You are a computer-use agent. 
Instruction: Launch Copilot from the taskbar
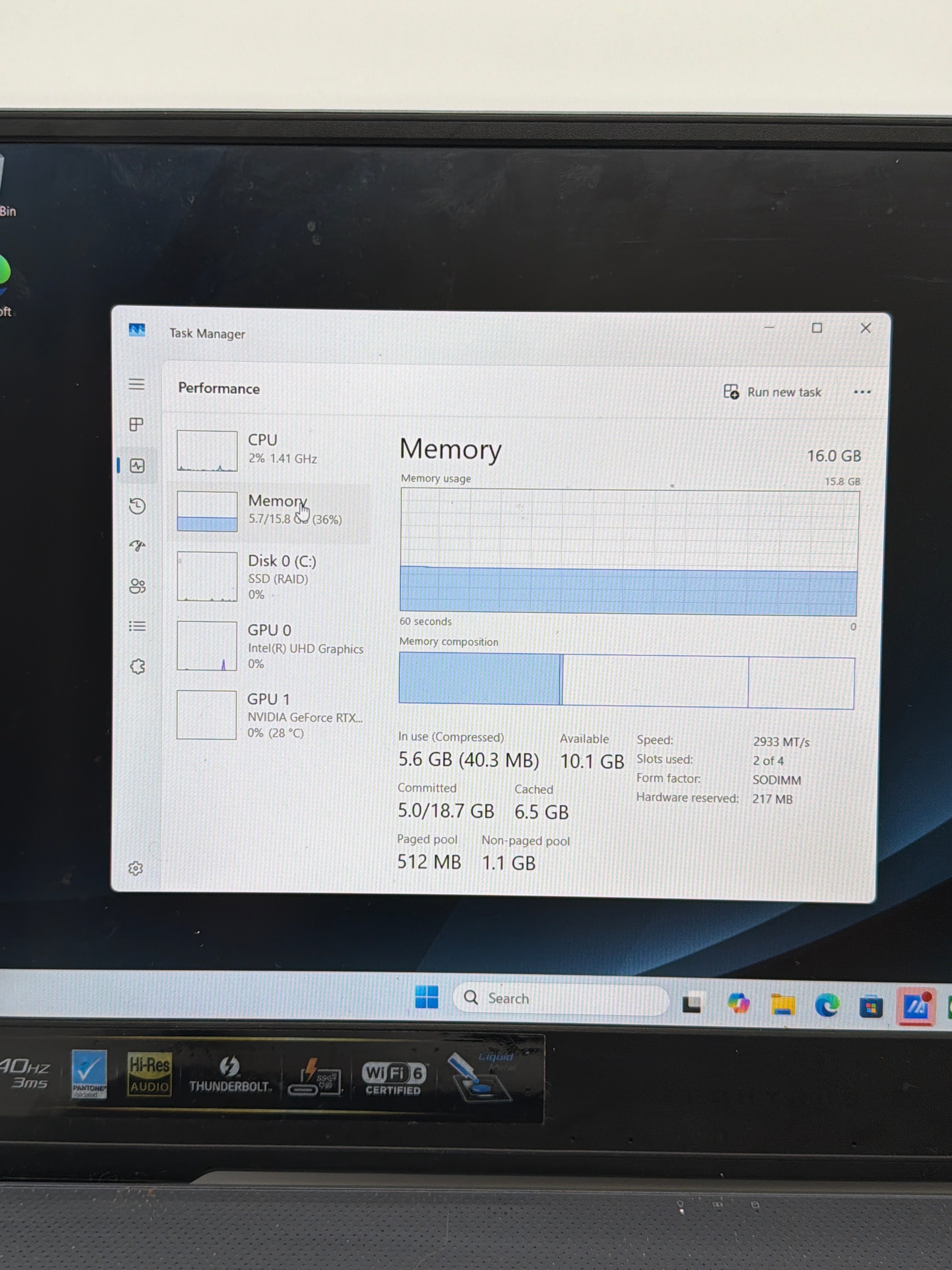(x=738, y=1004)
